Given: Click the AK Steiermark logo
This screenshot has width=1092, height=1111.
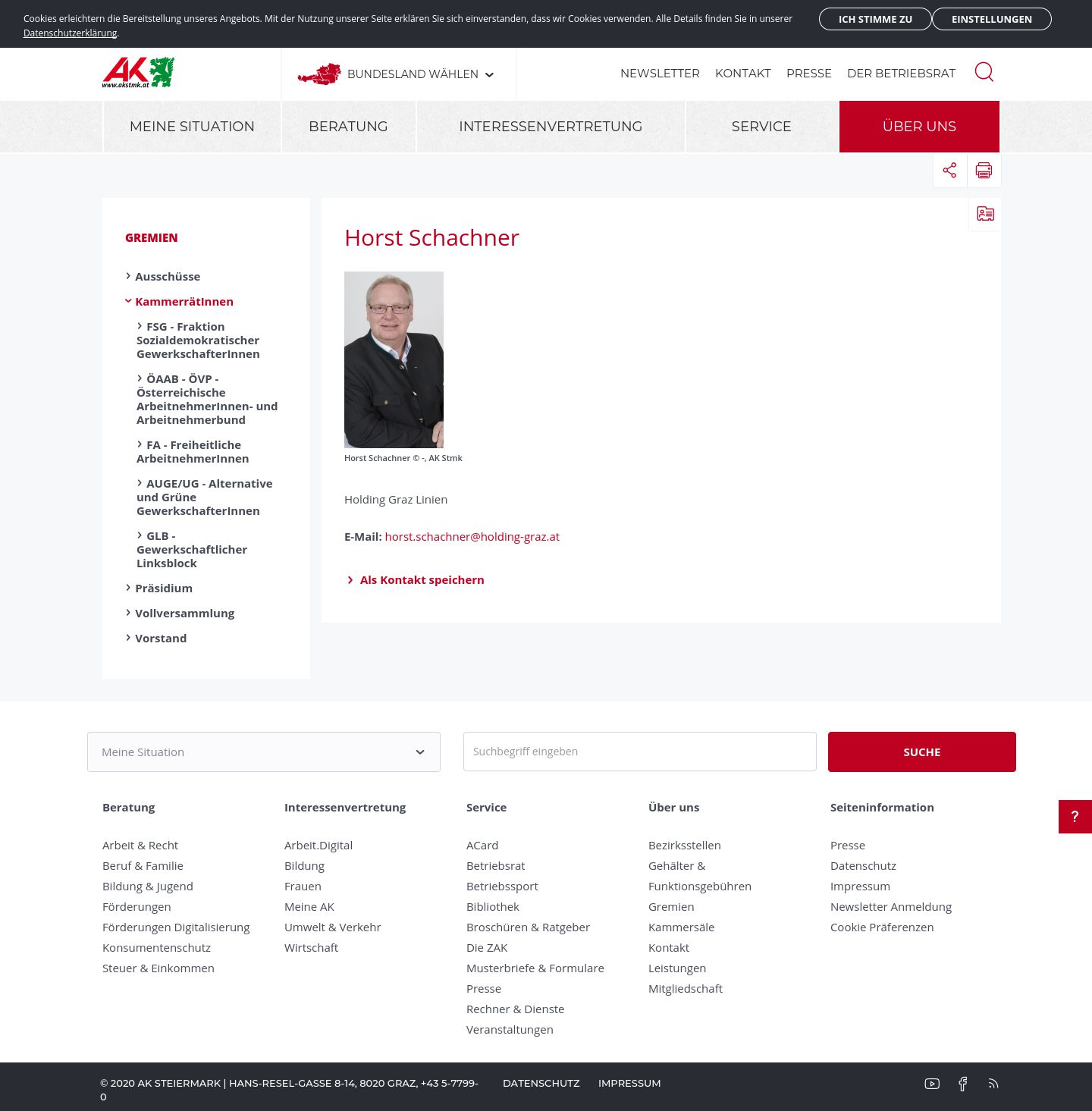Looking at the screenshot, I should pos(138,73).
